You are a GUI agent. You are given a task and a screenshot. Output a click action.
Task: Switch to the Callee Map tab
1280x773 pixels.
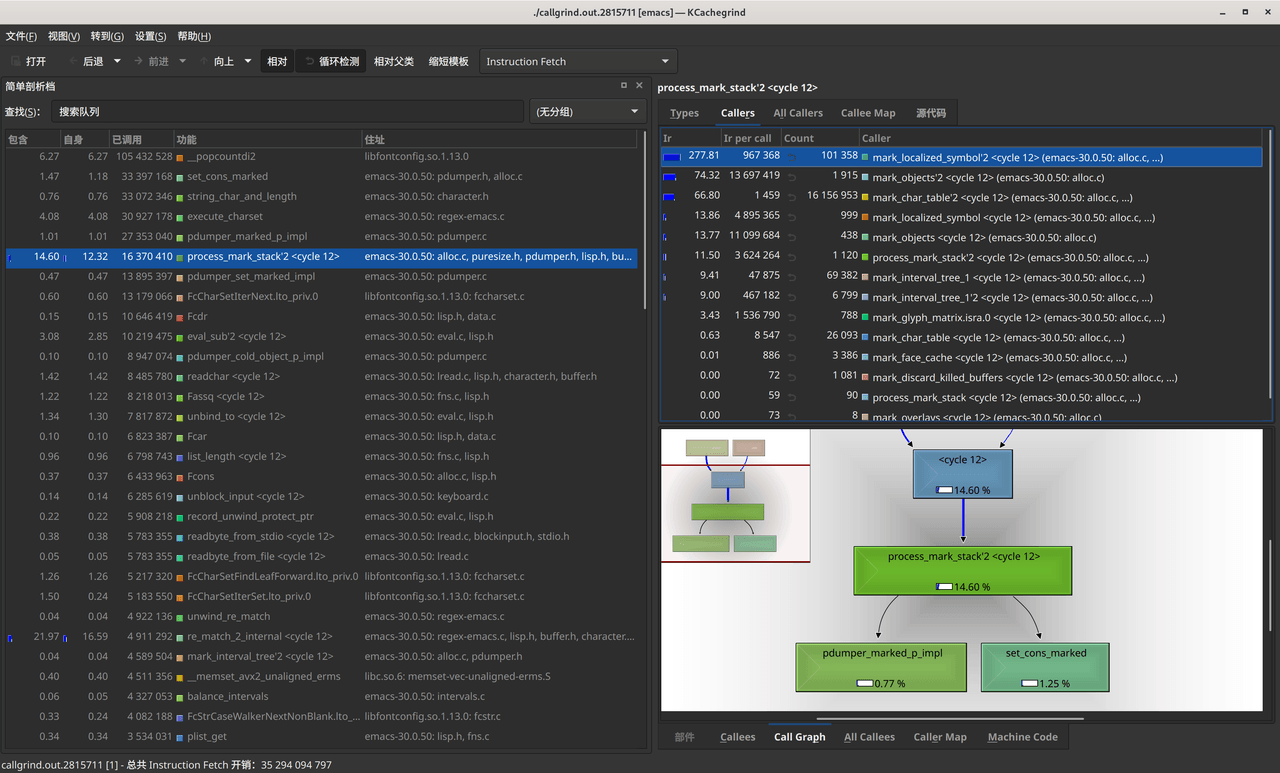click(x=867, y=113)
